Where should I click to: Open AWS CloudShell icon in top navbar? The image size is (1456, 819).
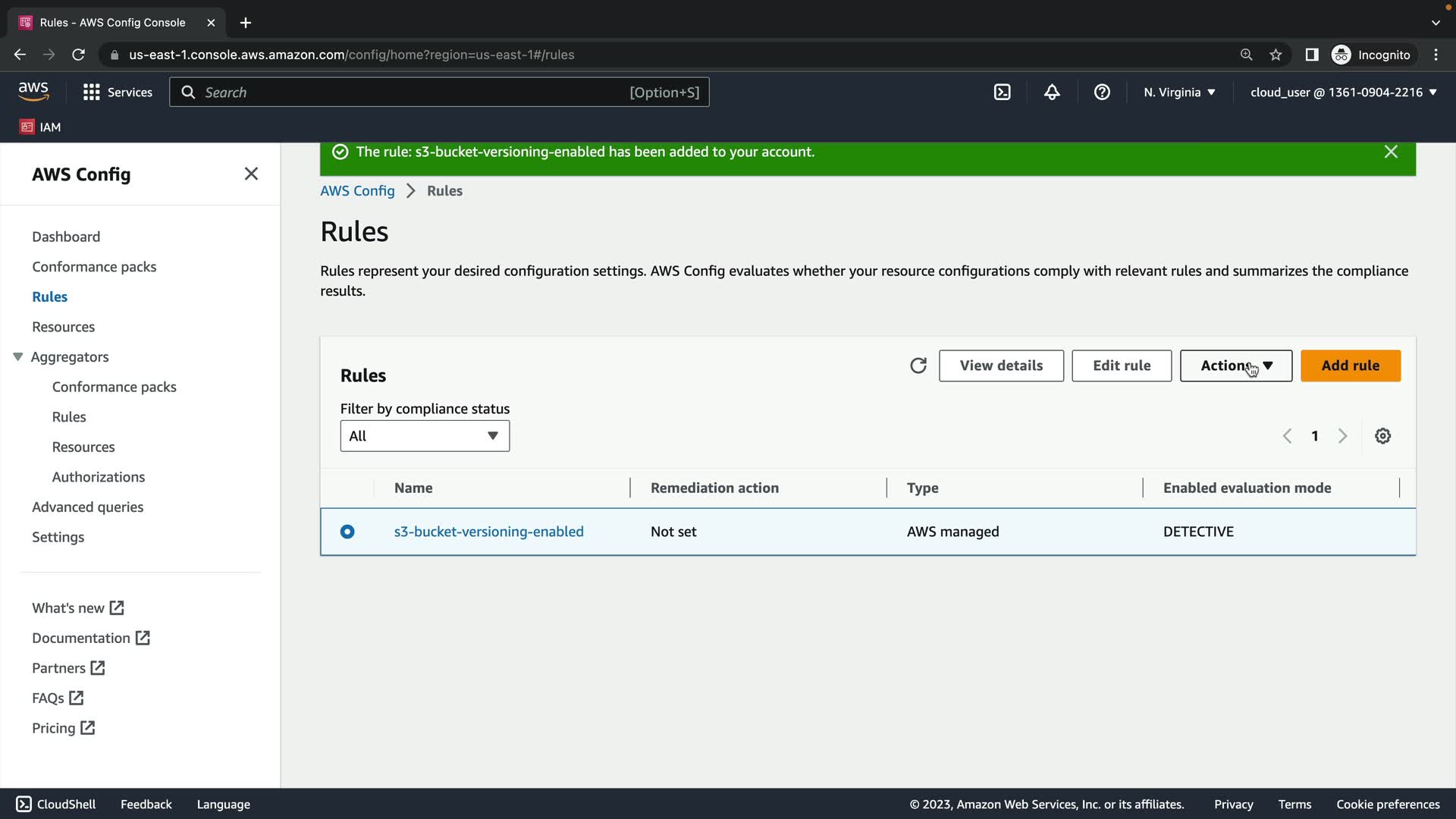coord(1002,93)
